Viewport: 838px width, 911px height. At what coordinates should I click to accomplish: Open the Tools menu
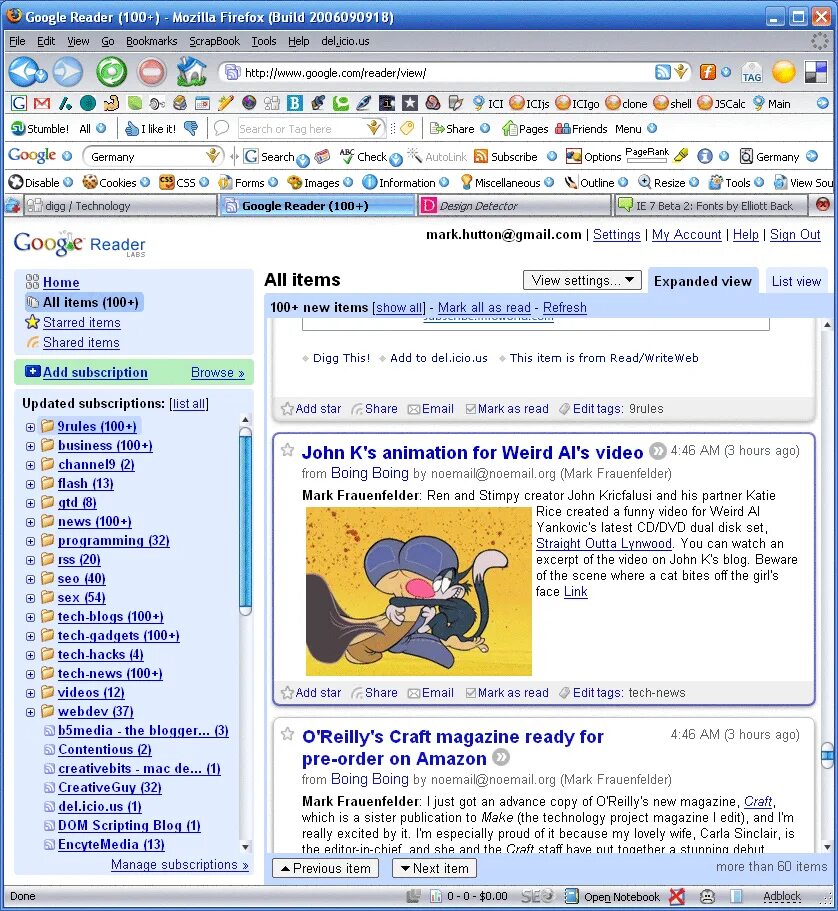tap(264, 41)
